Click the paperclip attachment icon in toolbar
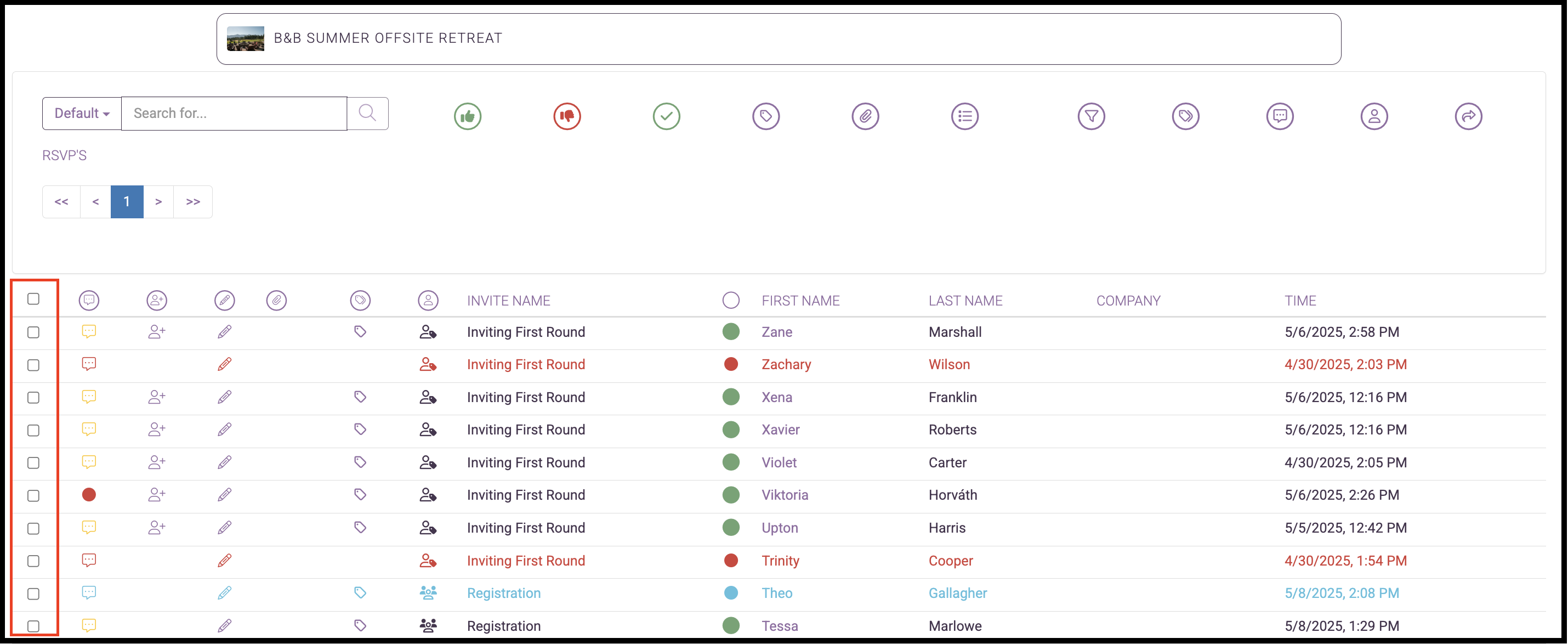This screenshot has height=644, width=1568. point(865,116)
